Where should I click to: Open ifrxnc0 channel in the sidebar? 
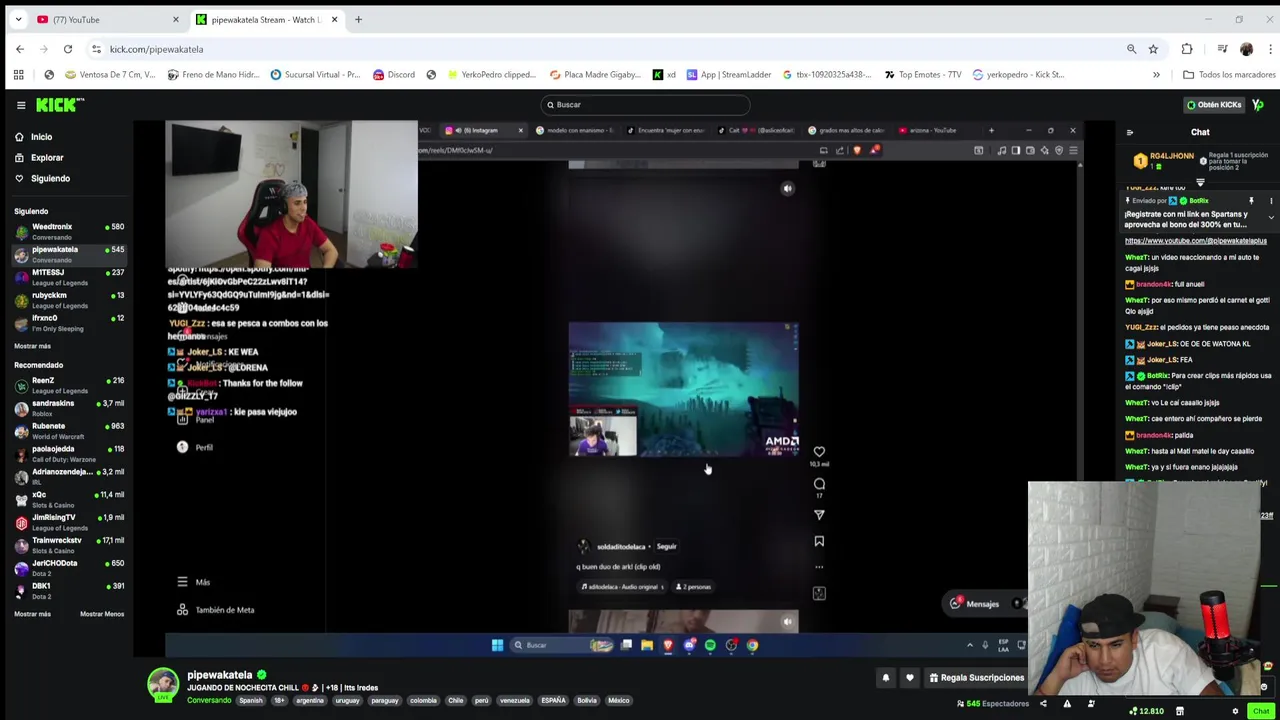click(x=68, y=323)
